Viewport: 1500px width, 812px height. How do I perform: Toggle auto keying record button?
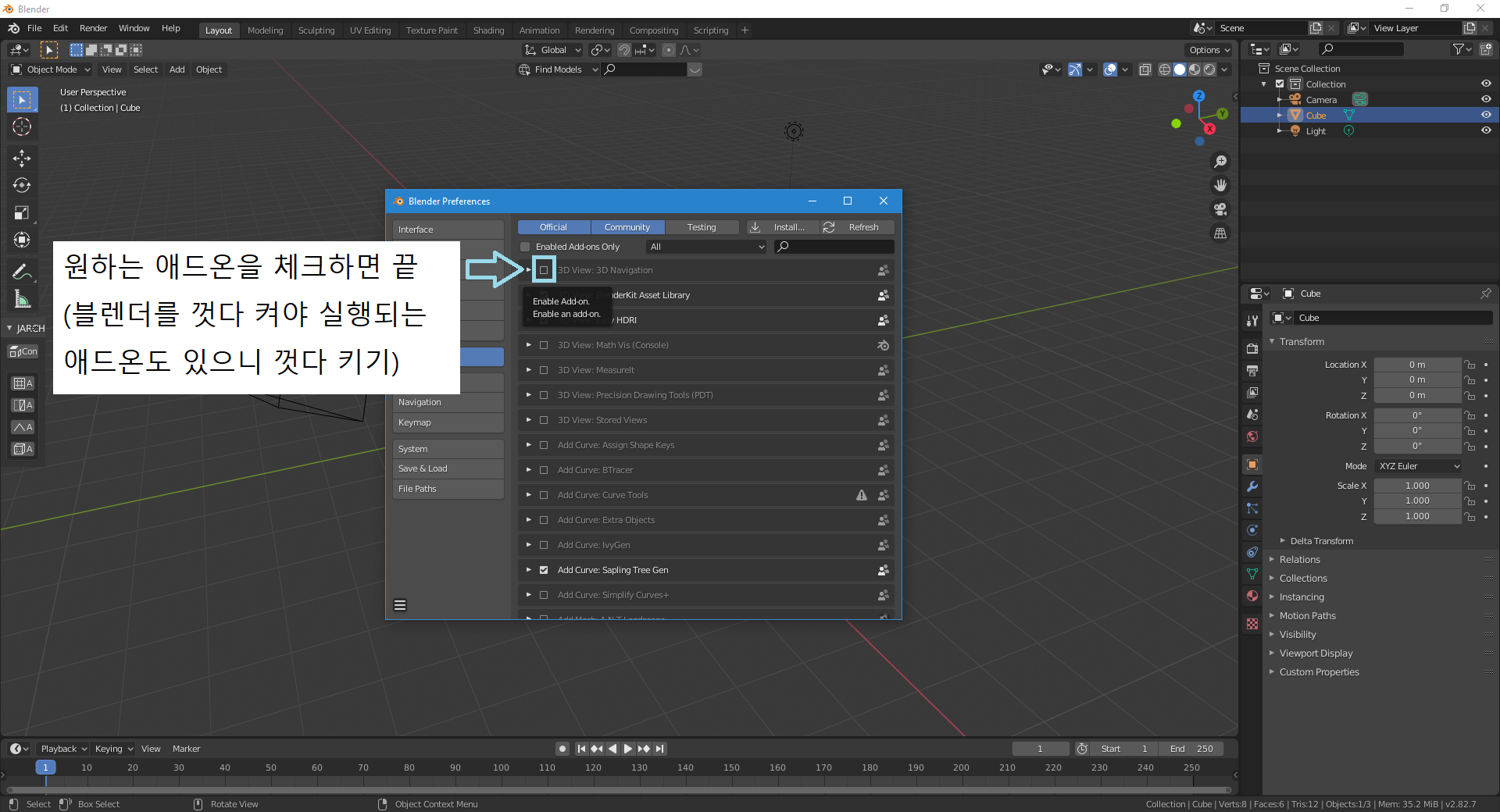point(562,749)
